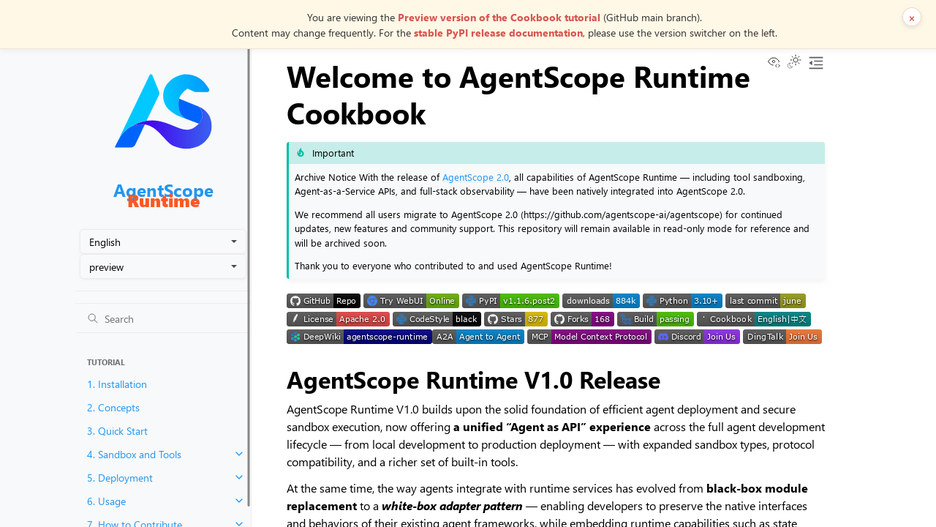This screenshot has height=527, width=936.
Task: Click the downloads 884k badge
Action: pyautogui.click(x=601, y=301)
